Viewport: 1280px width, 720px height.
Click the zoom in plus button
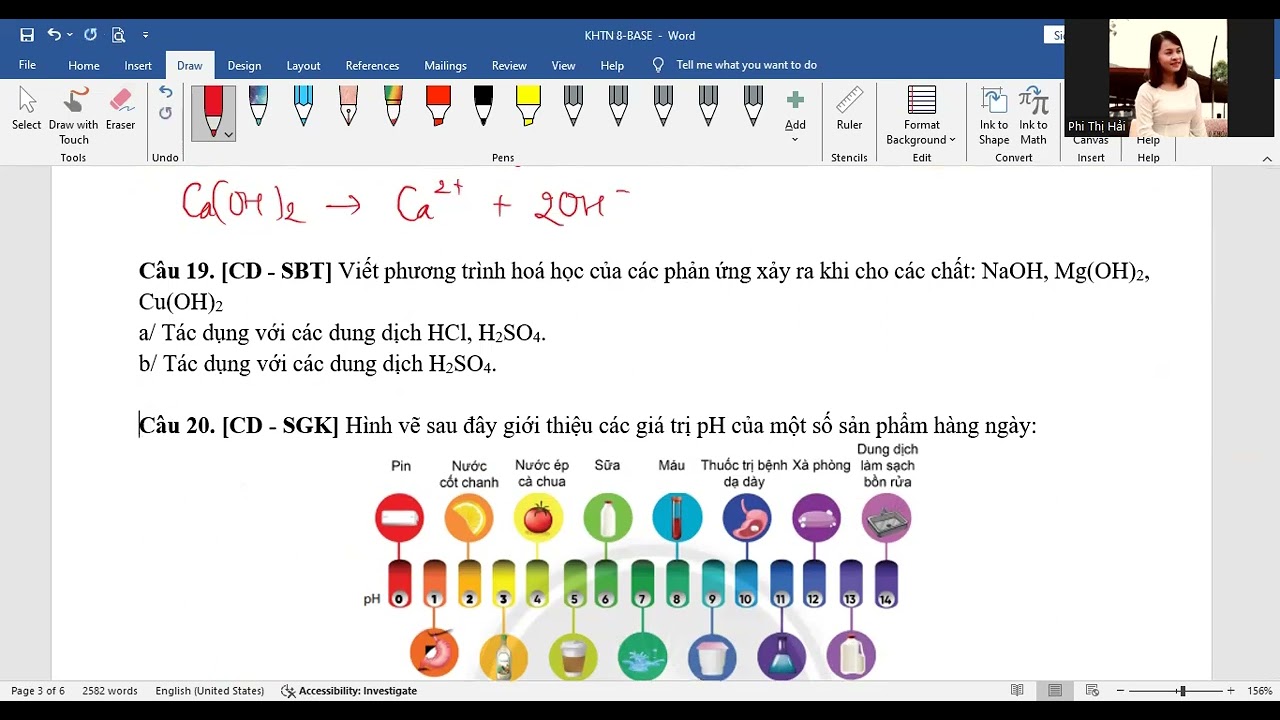click(x=1230, y=691)
